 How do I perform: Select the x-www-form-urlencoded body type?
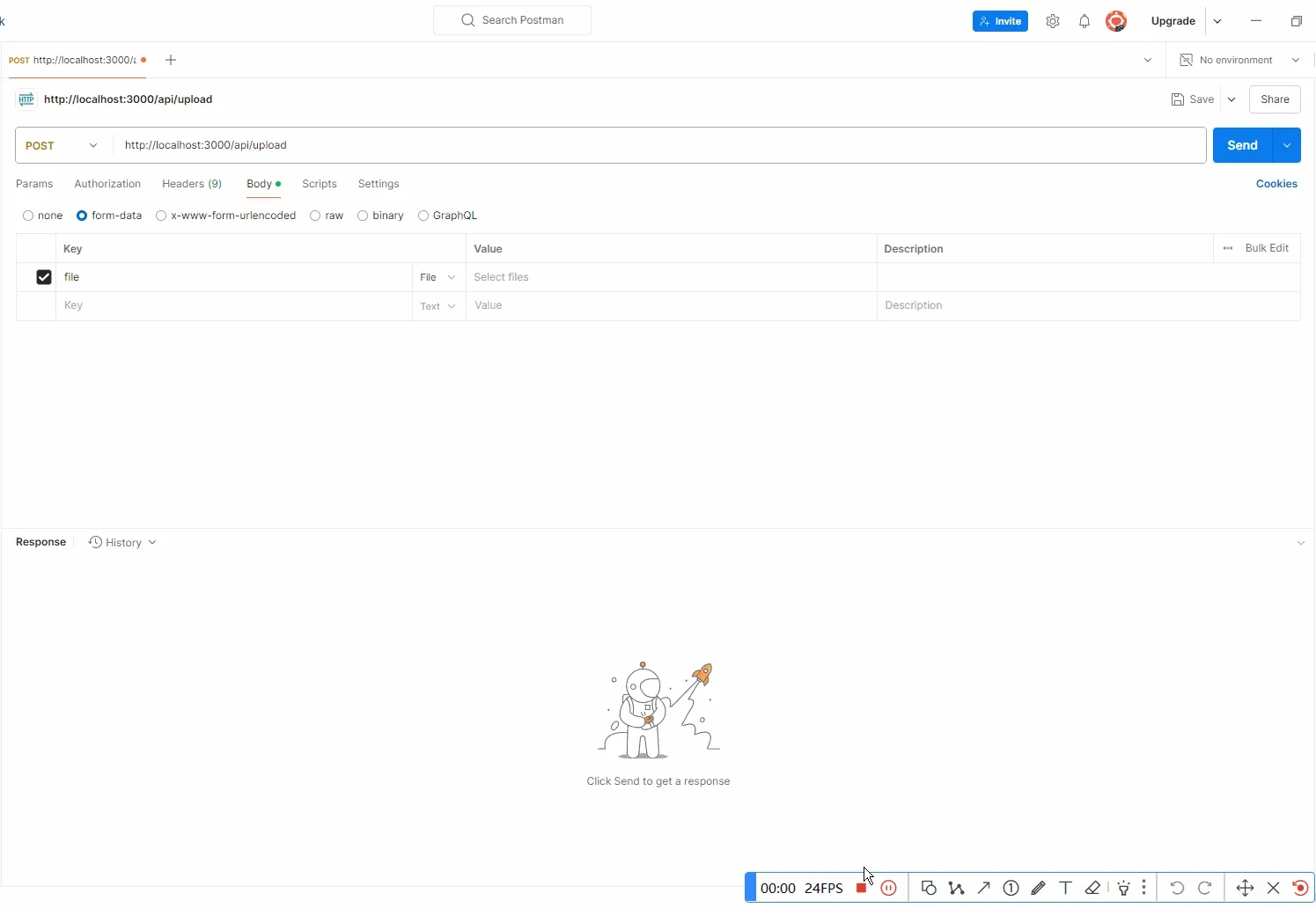click(161, 216)
